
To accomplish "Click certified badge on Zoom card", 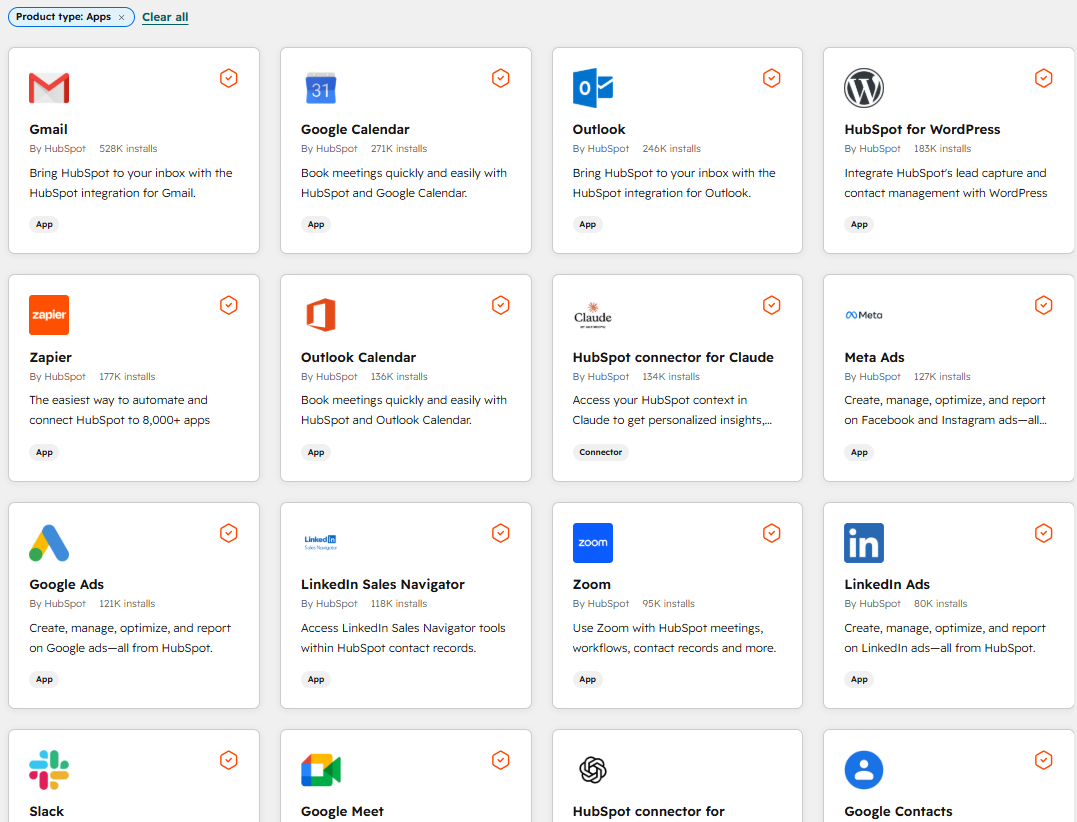I will pyautogui.click(x=772, y=534).
